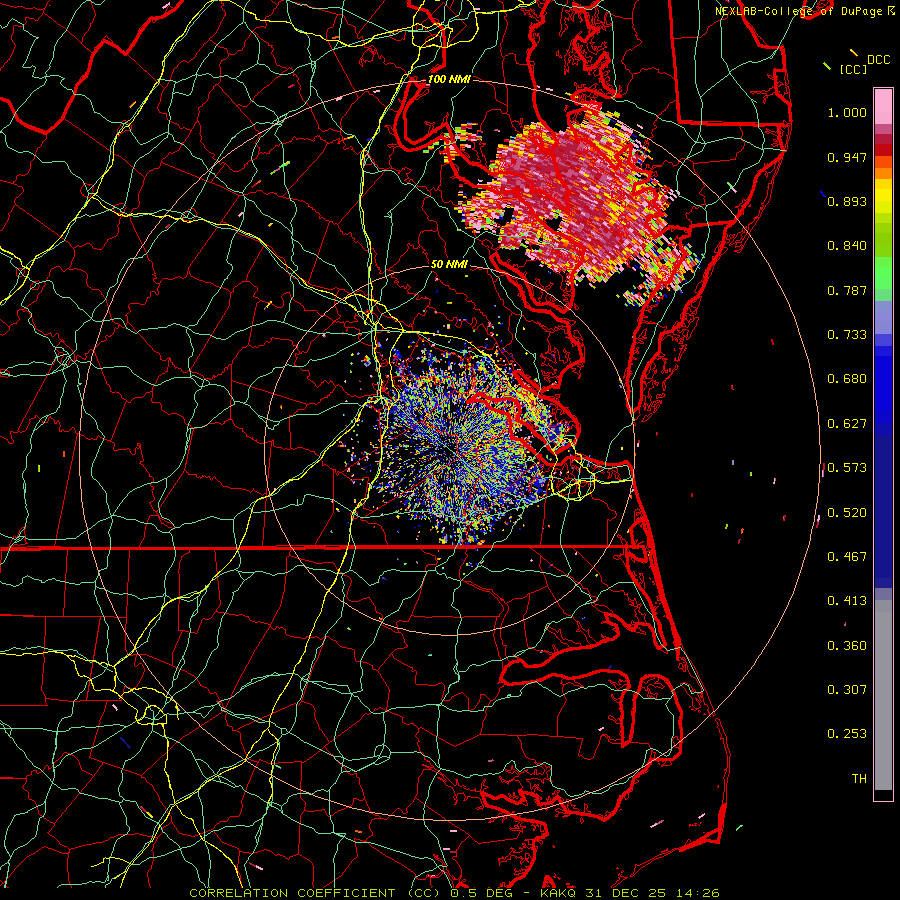This screenshot has width=900, height=900.
Task: Click the 0.5 DEG elevation text
Action: [x=482, y=893]
